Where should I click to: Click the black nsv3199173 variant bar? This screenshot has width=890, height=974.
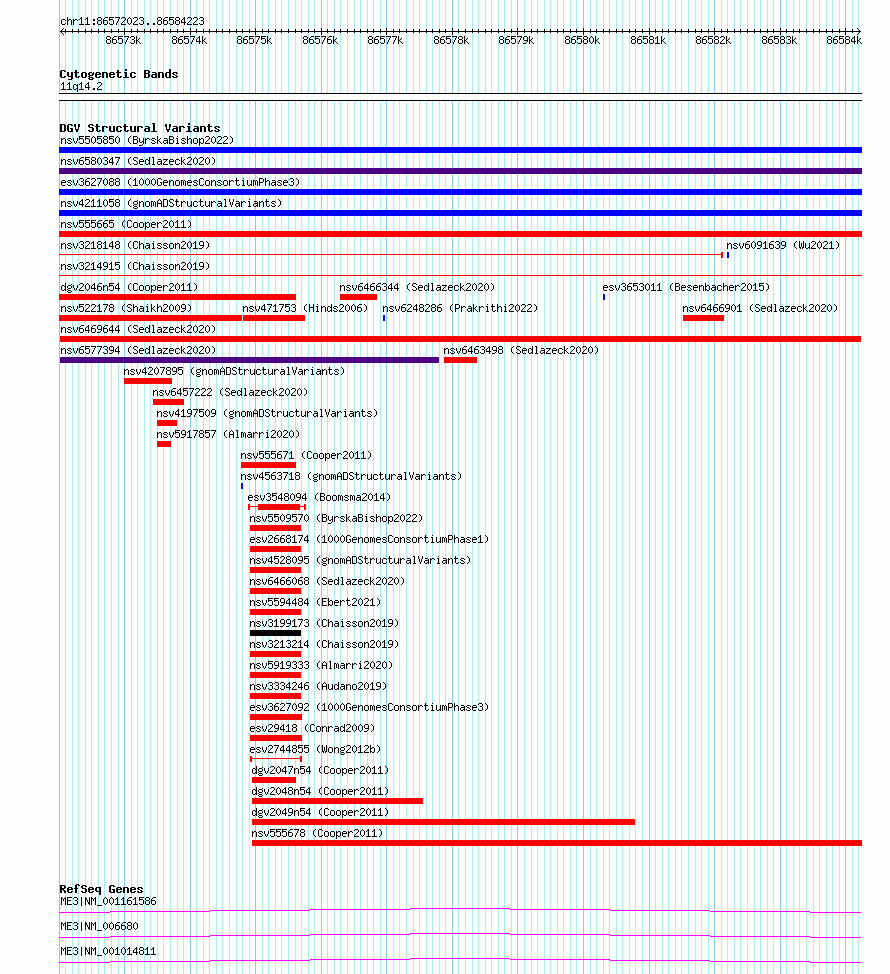[x=275, y=633]
